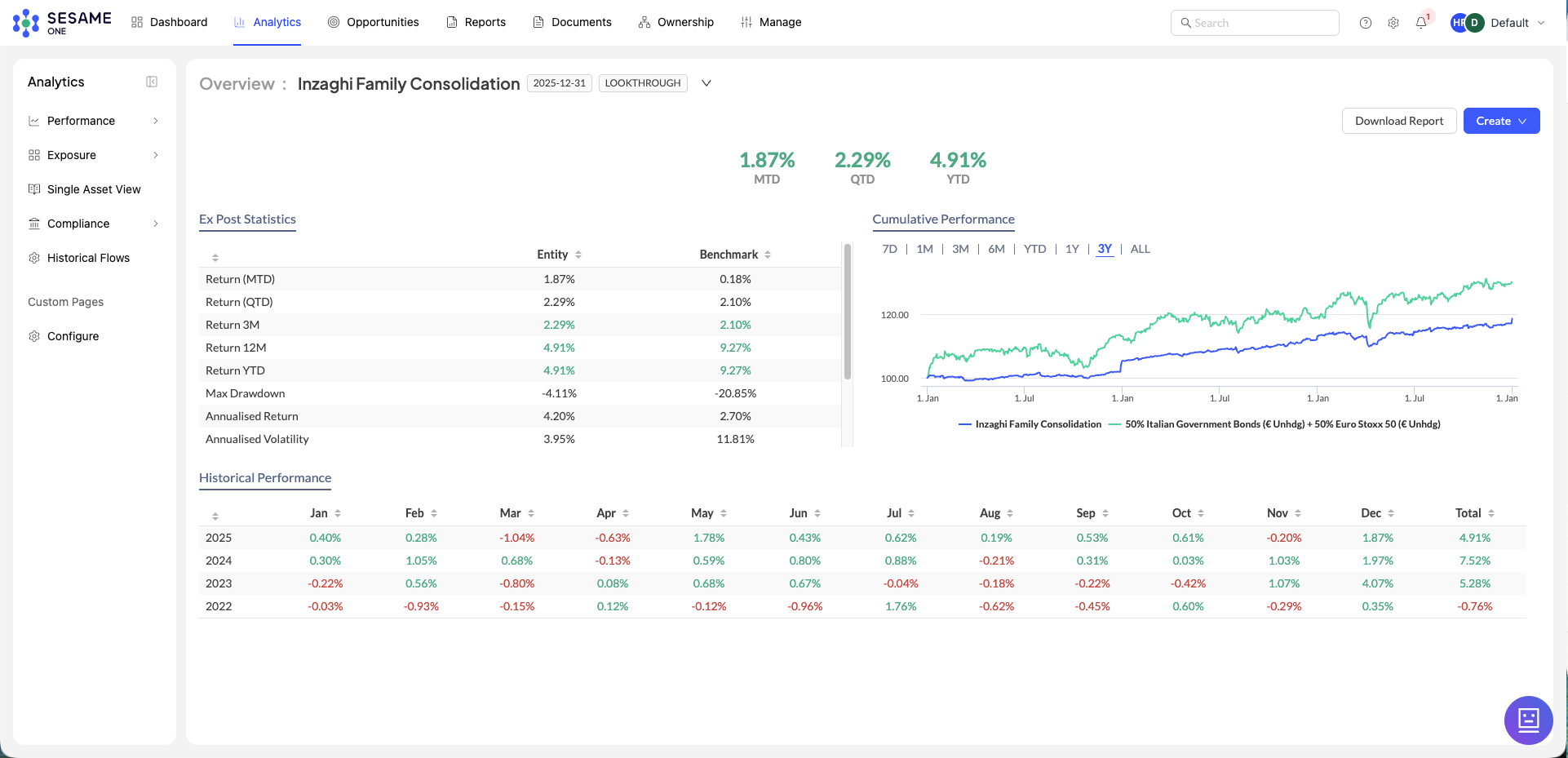Click the Configure gear icon
This screenshot has height=758, width=1568.
click(34, 336)
